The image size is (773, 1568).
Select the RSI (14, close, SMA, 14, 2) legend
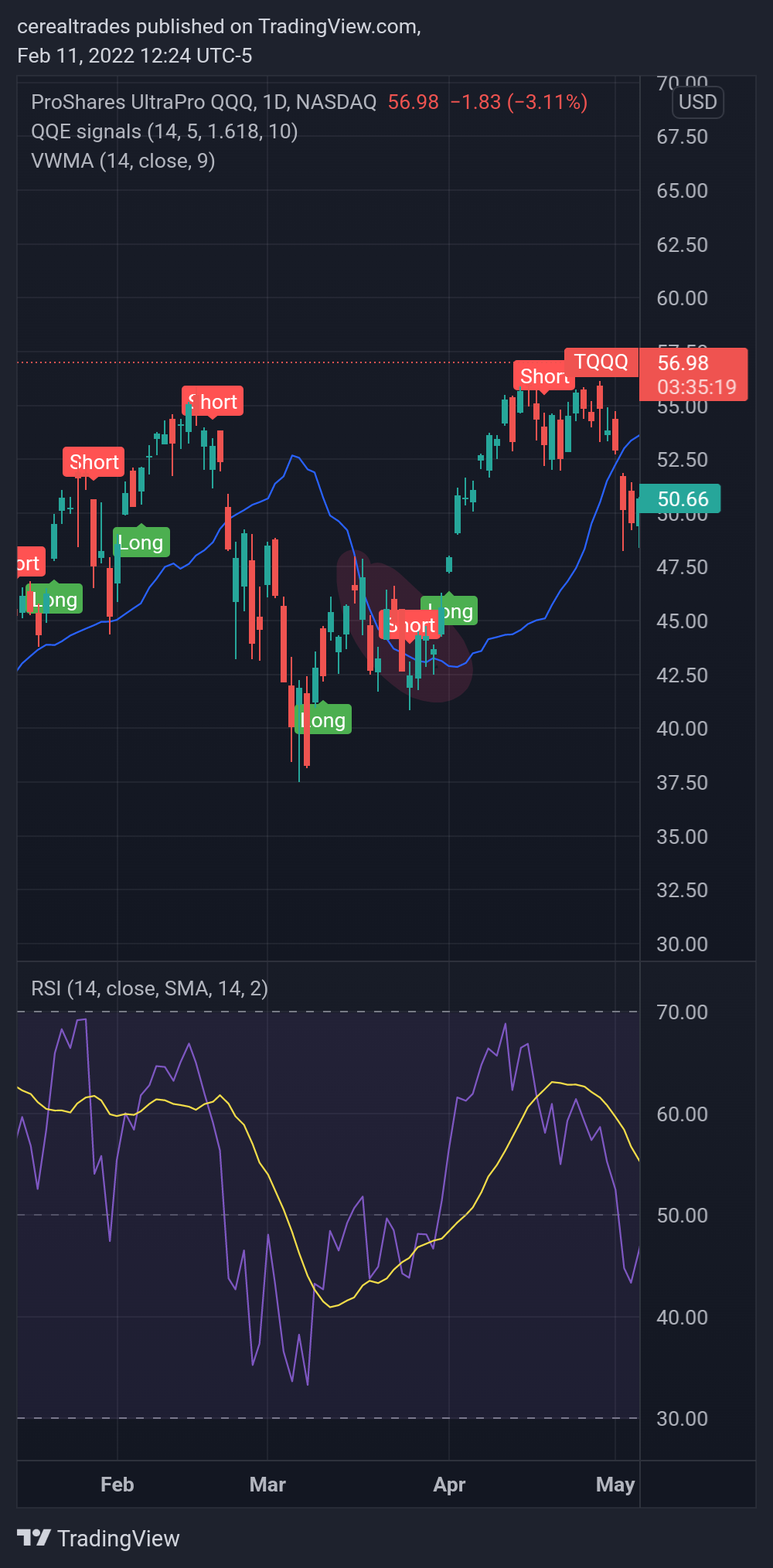(x=150, y=988)
